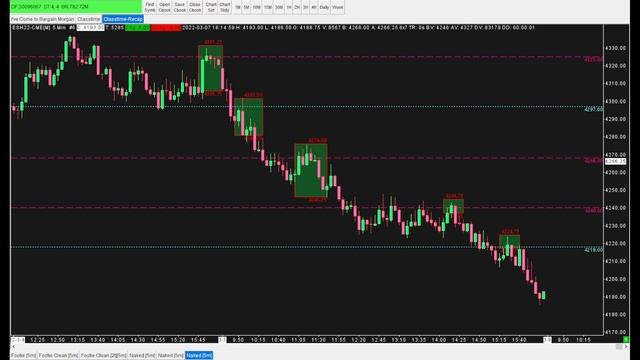
Task: Select the 3H timeframe button
Action: pyautogui.click(x=305, y=7)
